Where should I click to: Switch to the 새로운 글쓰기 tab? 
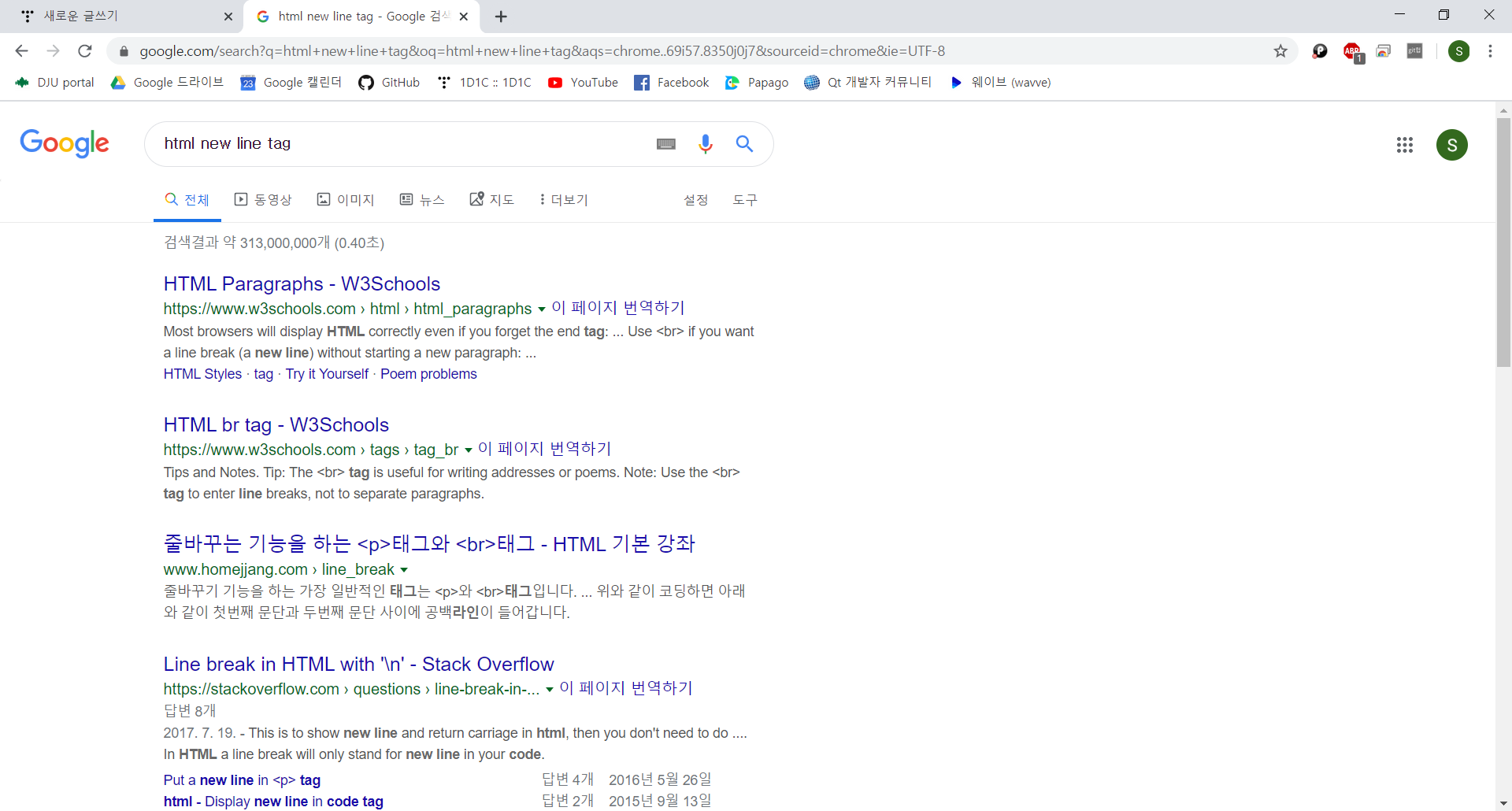tap(122, 17)
